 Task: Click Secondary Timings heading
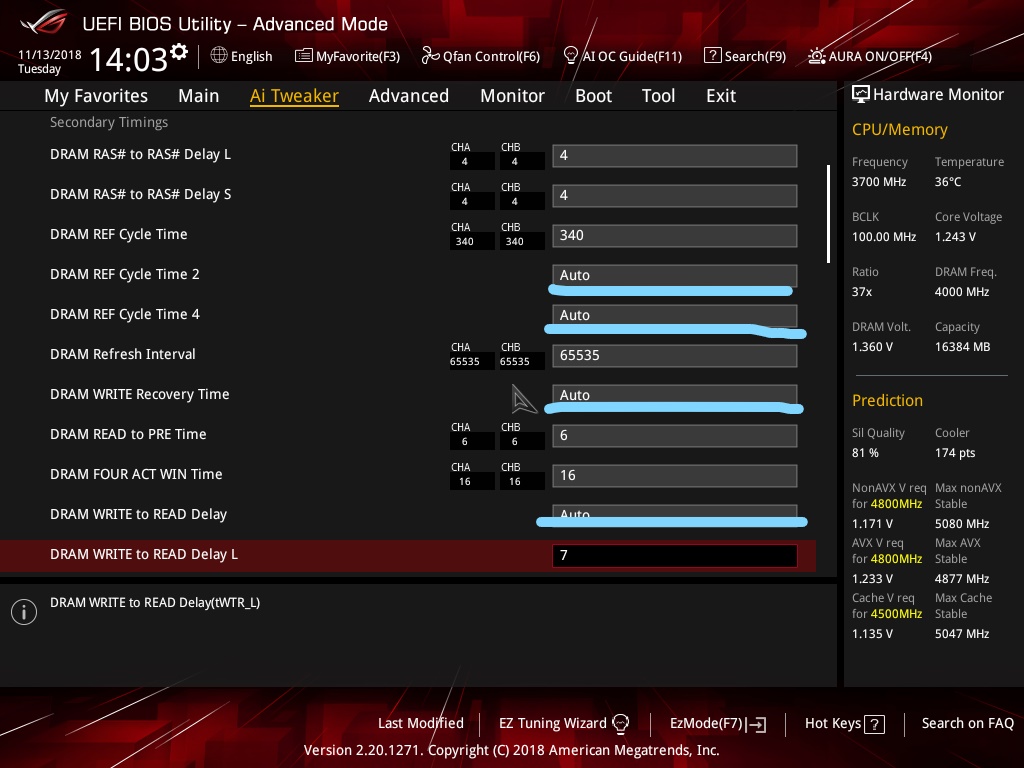109,122
